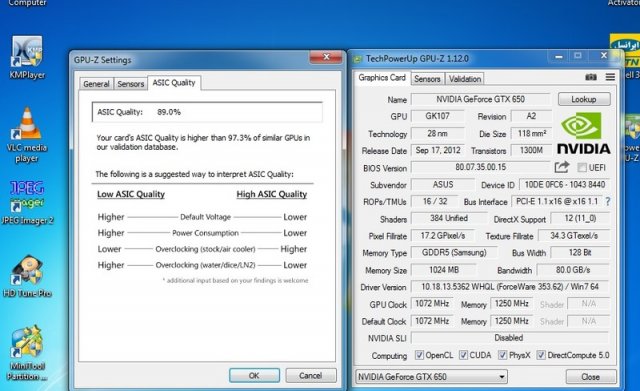
Task: Click the ASIC Quality 89.0% field
Action: click(x=207, y=112)
